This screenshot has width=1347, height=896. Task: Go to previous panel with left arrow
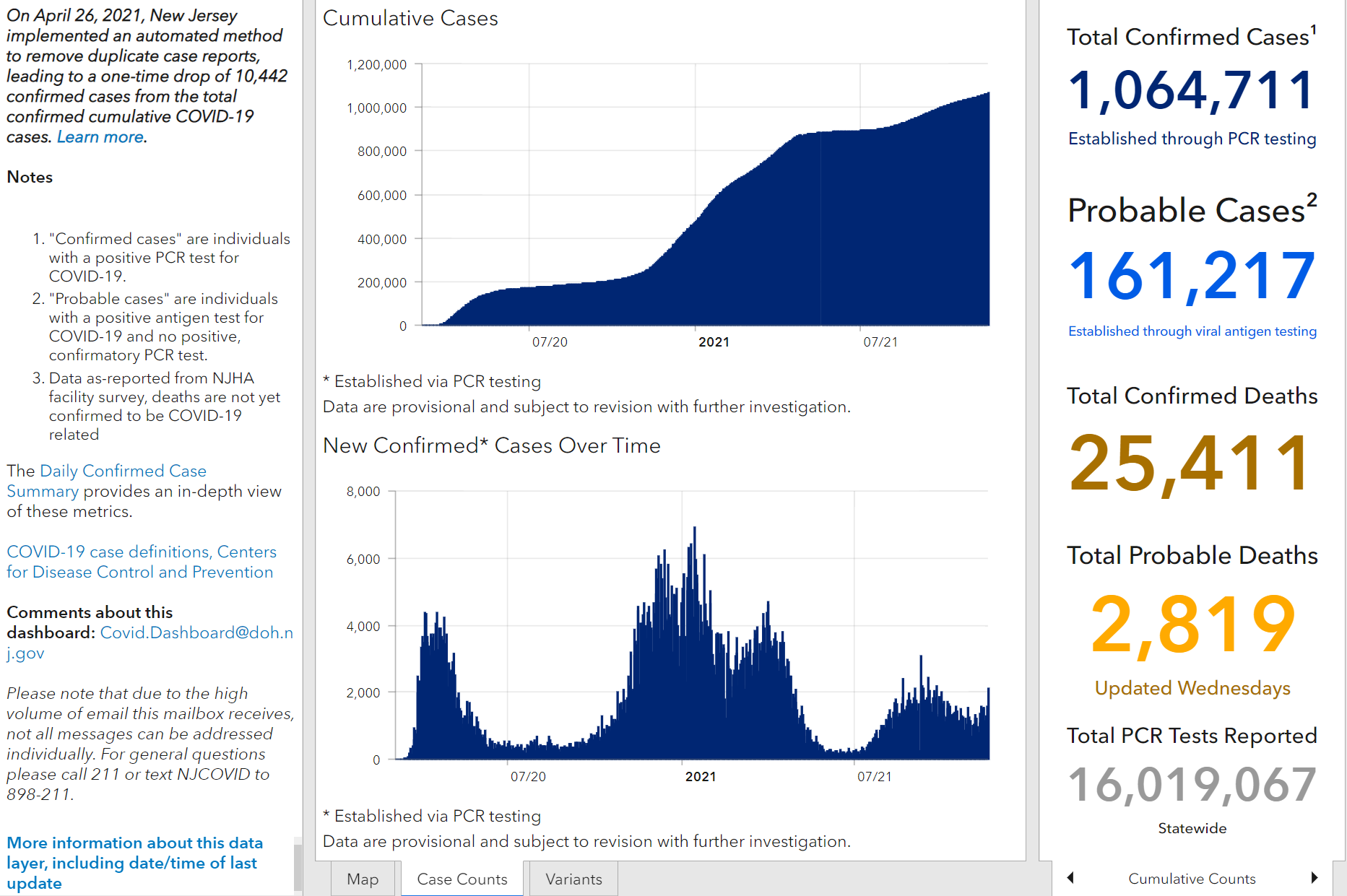(x=1070, y=878)
